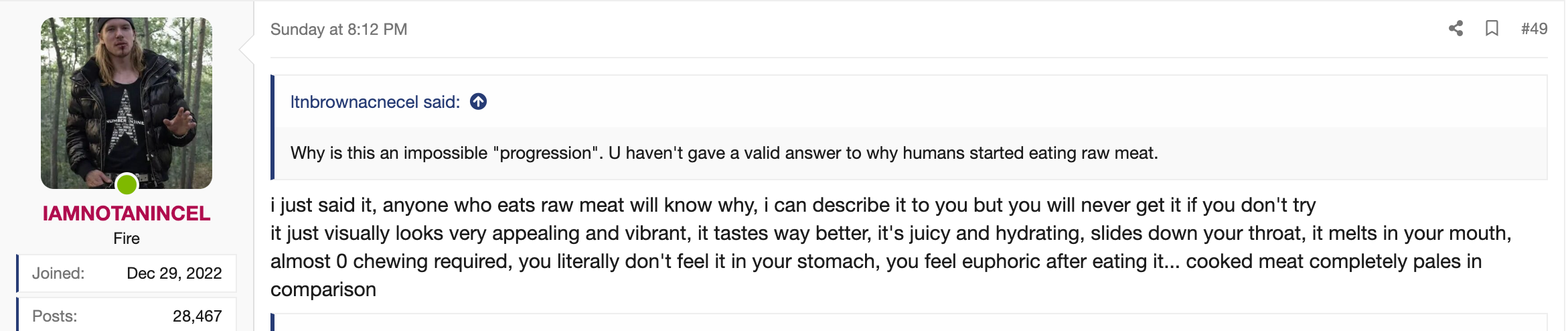Click the Dec 29, 2022 join date
This screenshot has width=1568, height=331.
click(x=174, y=273)
